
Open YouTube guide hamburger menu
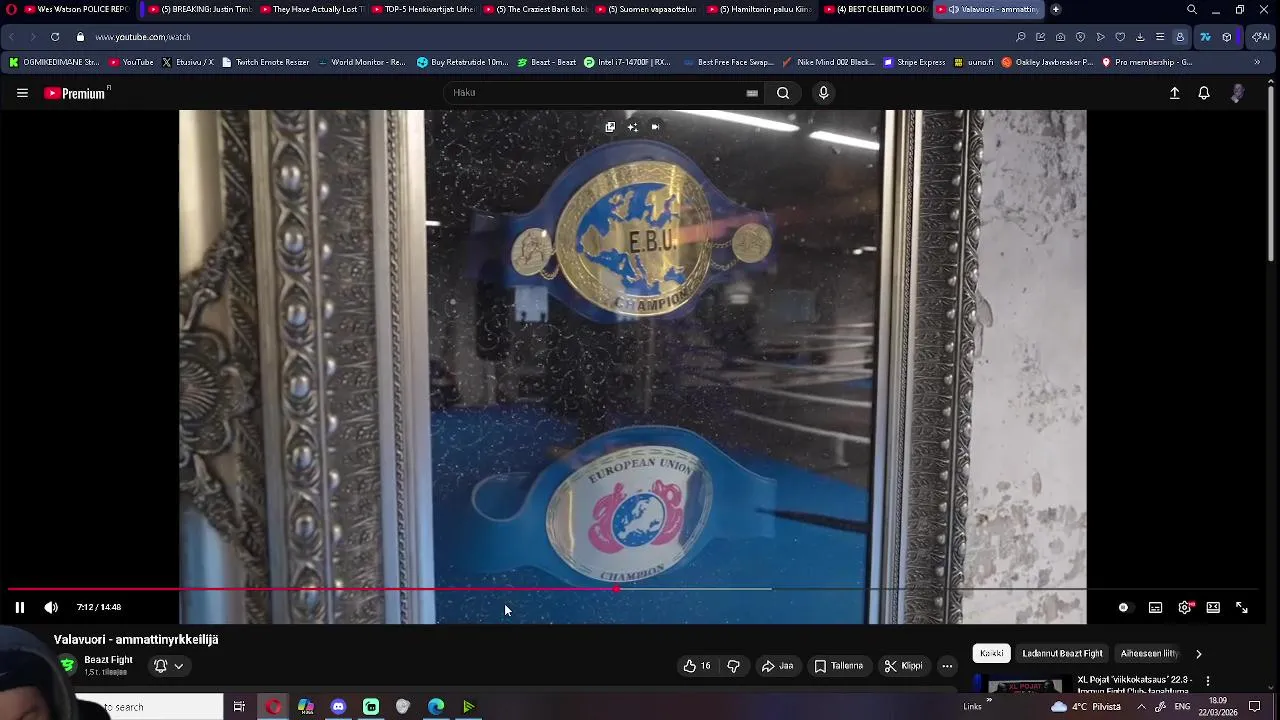coord(22,93)
